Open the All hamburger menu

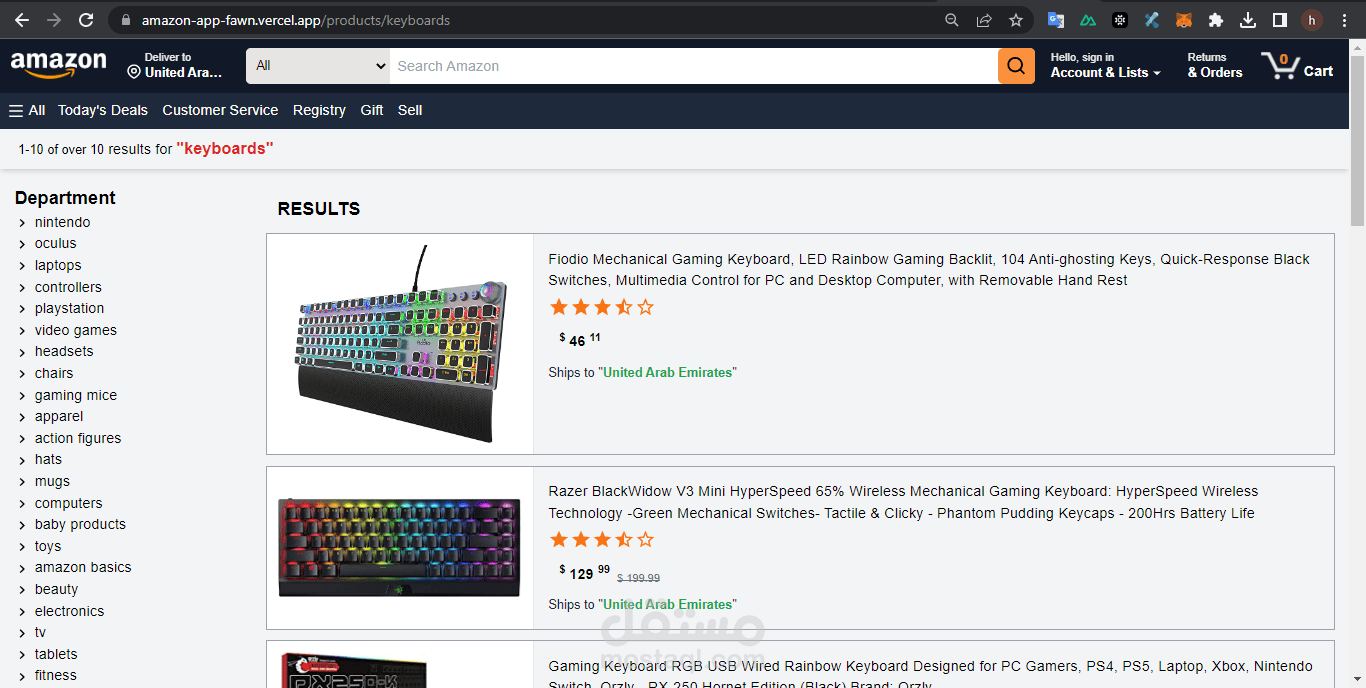[27, 110]
